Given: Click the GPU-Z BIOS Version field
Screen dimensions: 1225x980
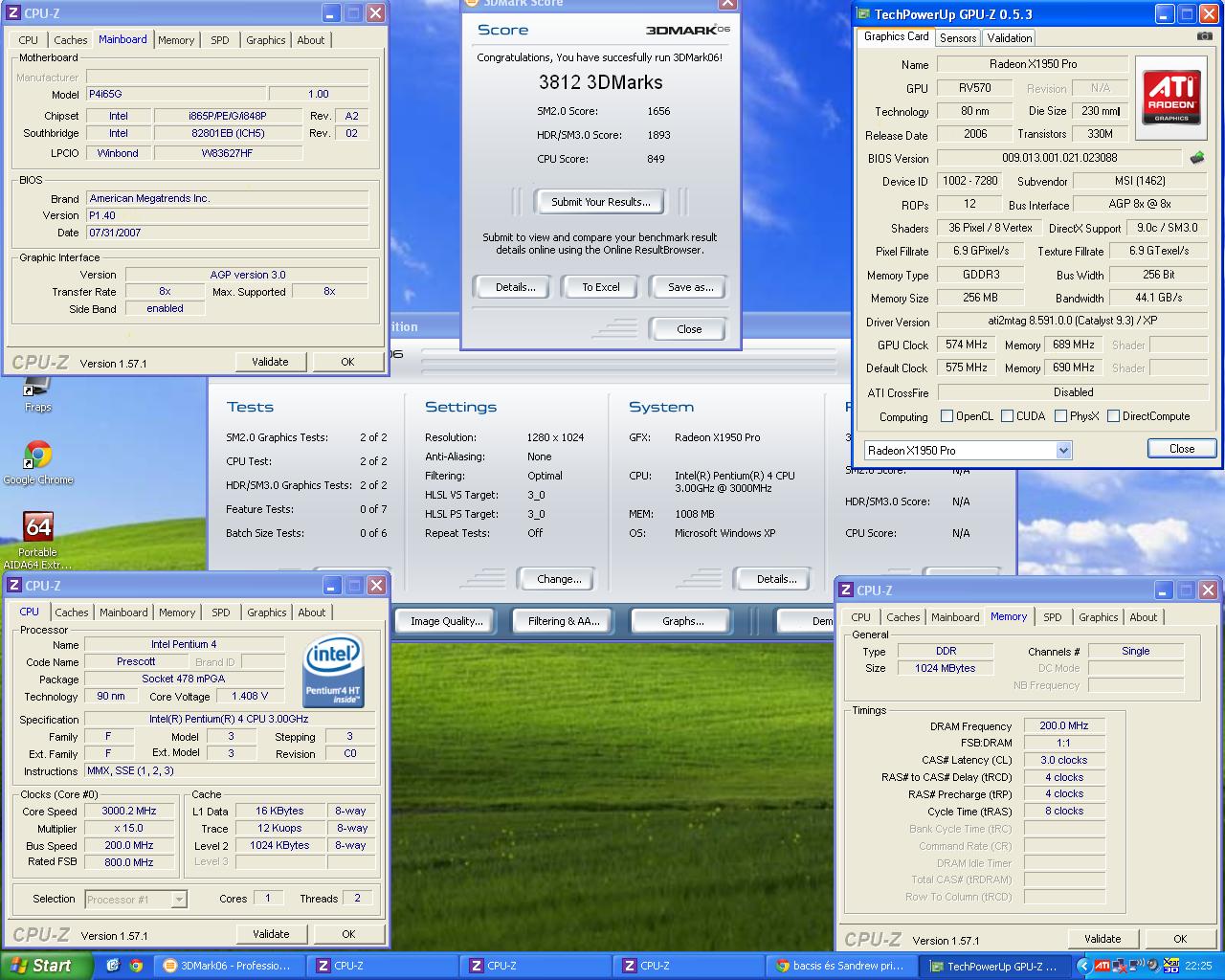Looking at the screenshot, I should click(1059, 158).
